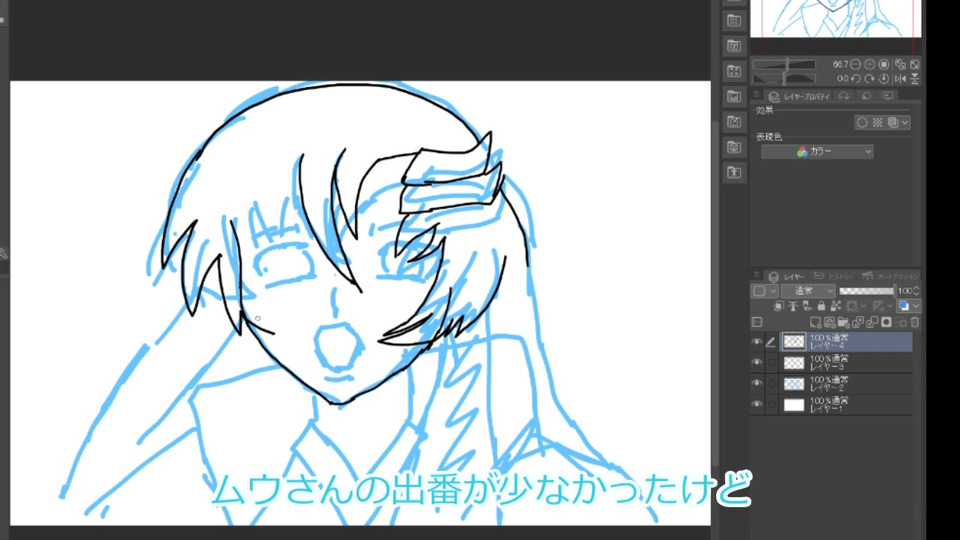Select the レイヤー2 layer row
Screen dimensions: 960x540
coord(846,384)
